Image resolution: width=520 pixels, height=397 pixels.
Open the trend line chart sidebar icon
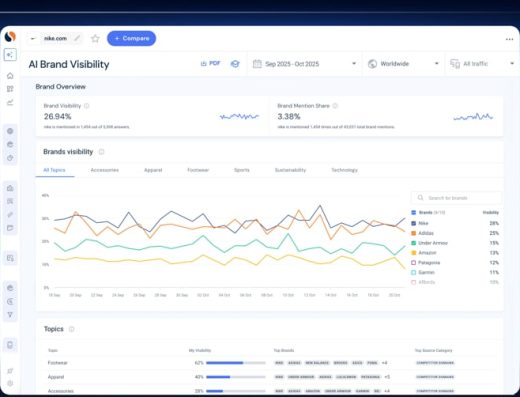(10, 102)
